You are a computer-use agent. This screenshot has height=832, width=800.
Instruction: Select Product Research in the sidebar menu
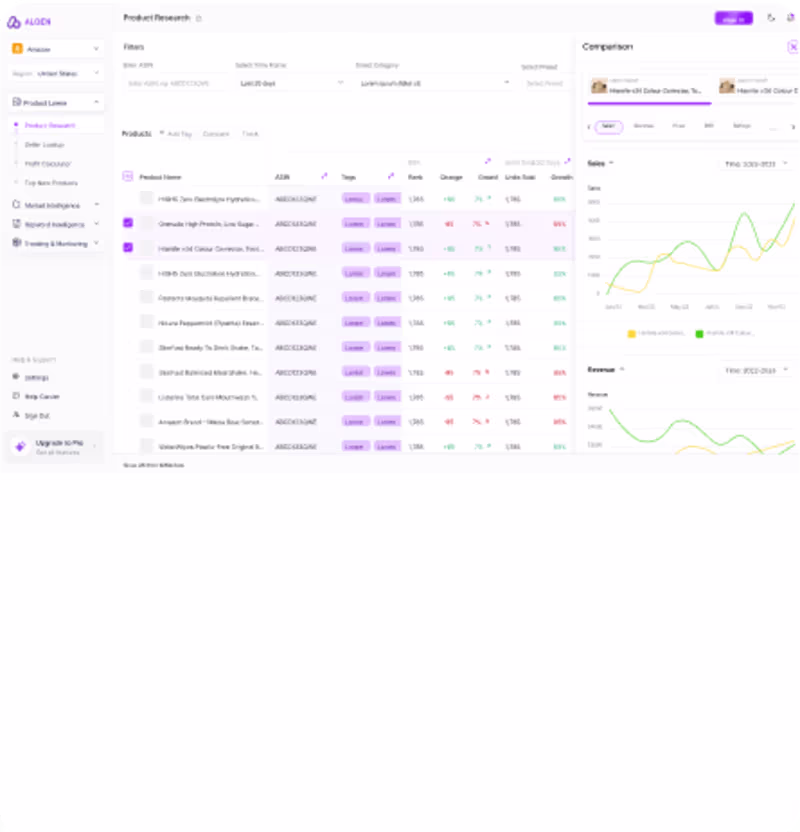pyautogui.click(x=50, y=125)
